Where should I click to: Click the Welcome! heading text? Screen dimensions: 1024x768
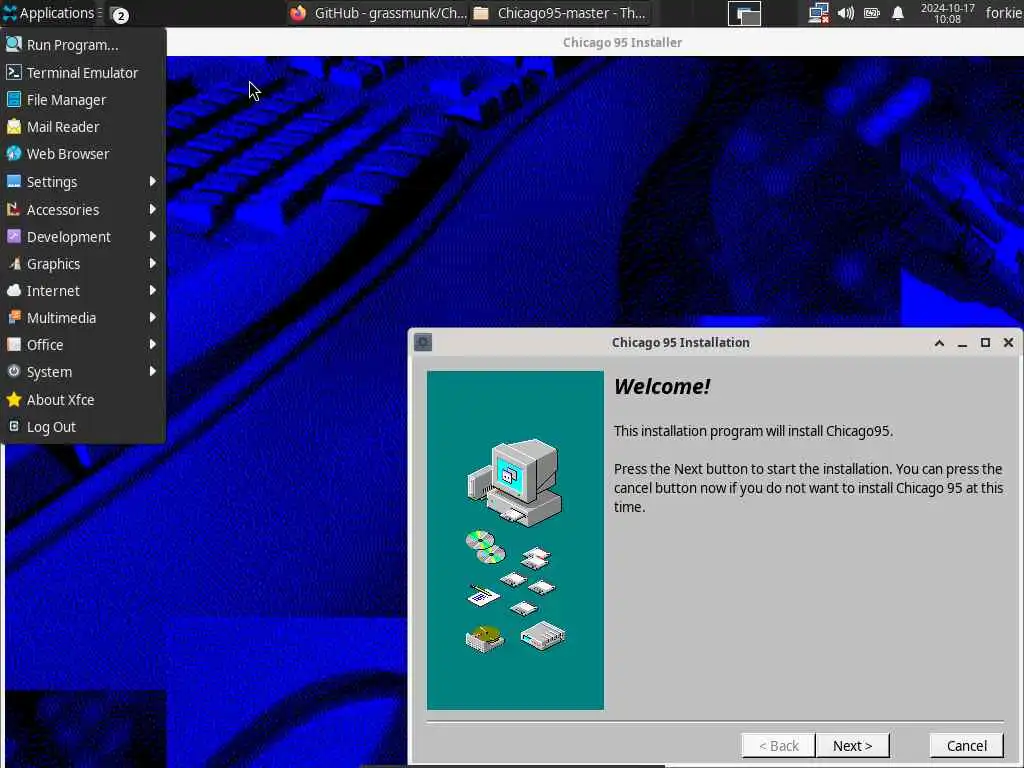tap(662, 387)
